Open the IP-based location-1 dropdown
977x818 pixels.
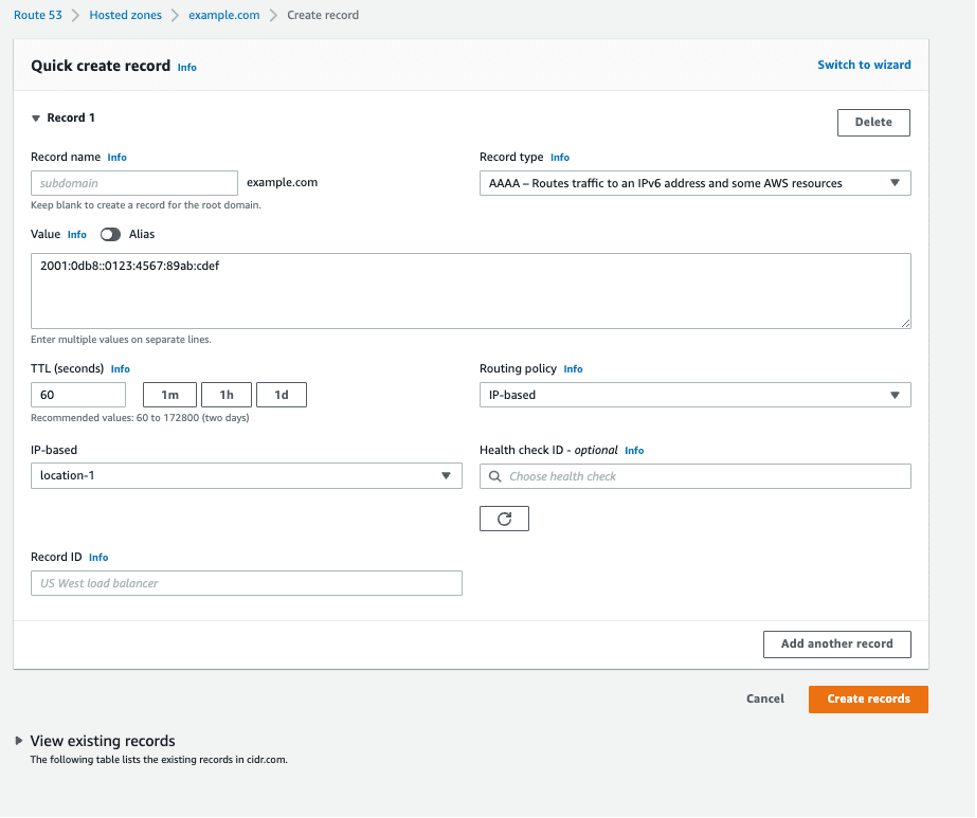pyautogui.click(x=247, y=475)
